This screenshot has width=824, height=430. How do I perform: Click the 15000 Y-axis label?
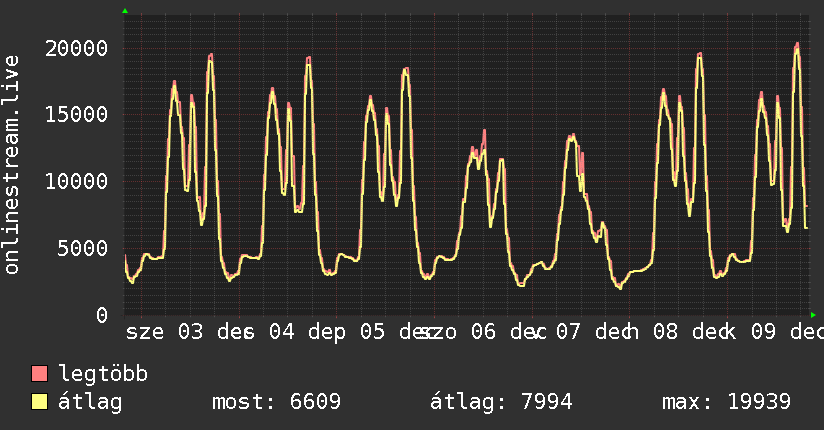click(x=76, y=115)
